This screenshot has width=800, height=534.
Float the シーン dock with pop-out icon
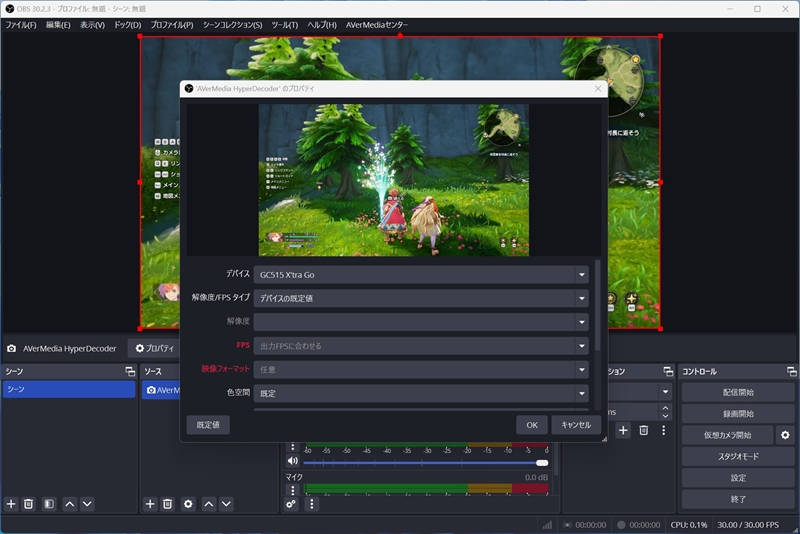pyautogui.click(x=130, y=371)
